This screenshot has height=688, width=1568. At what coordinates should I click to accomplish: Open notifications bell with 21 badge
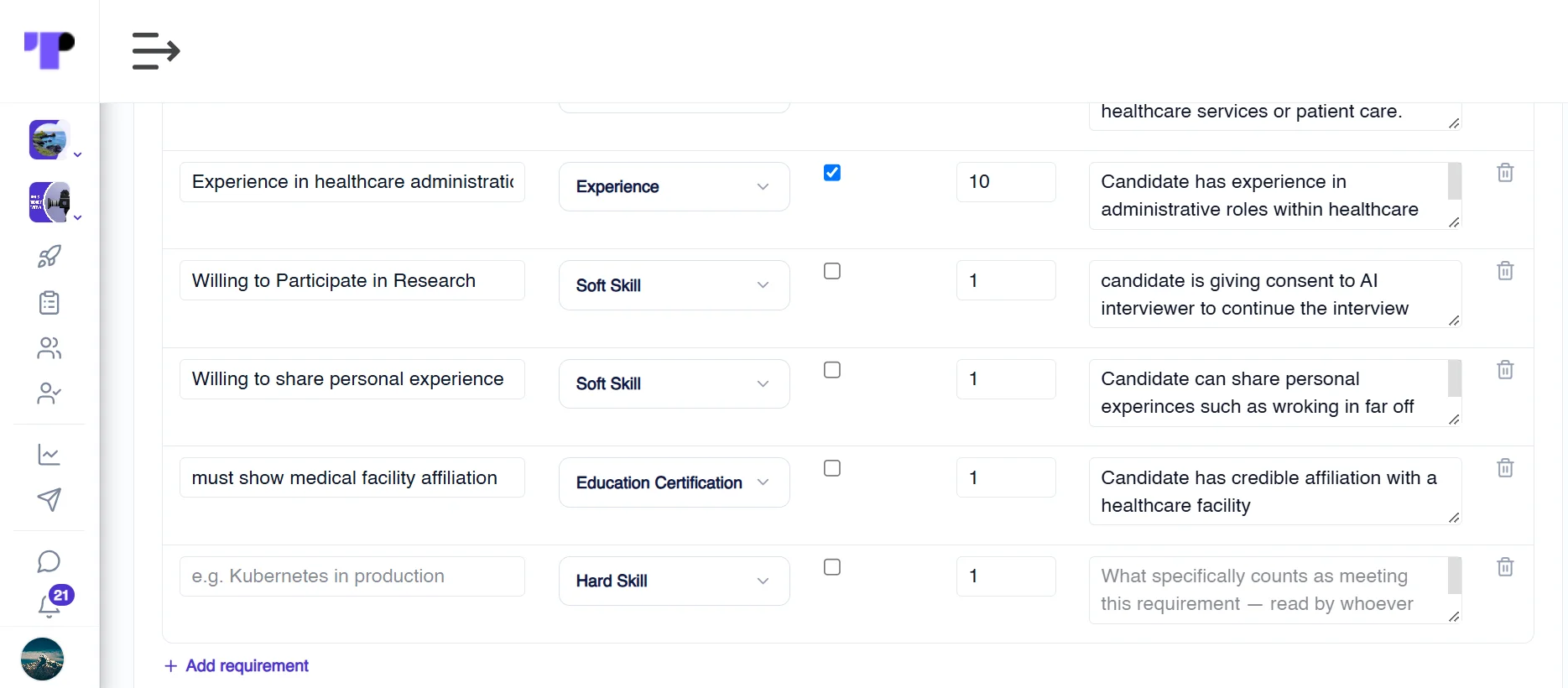pos(52,602)
